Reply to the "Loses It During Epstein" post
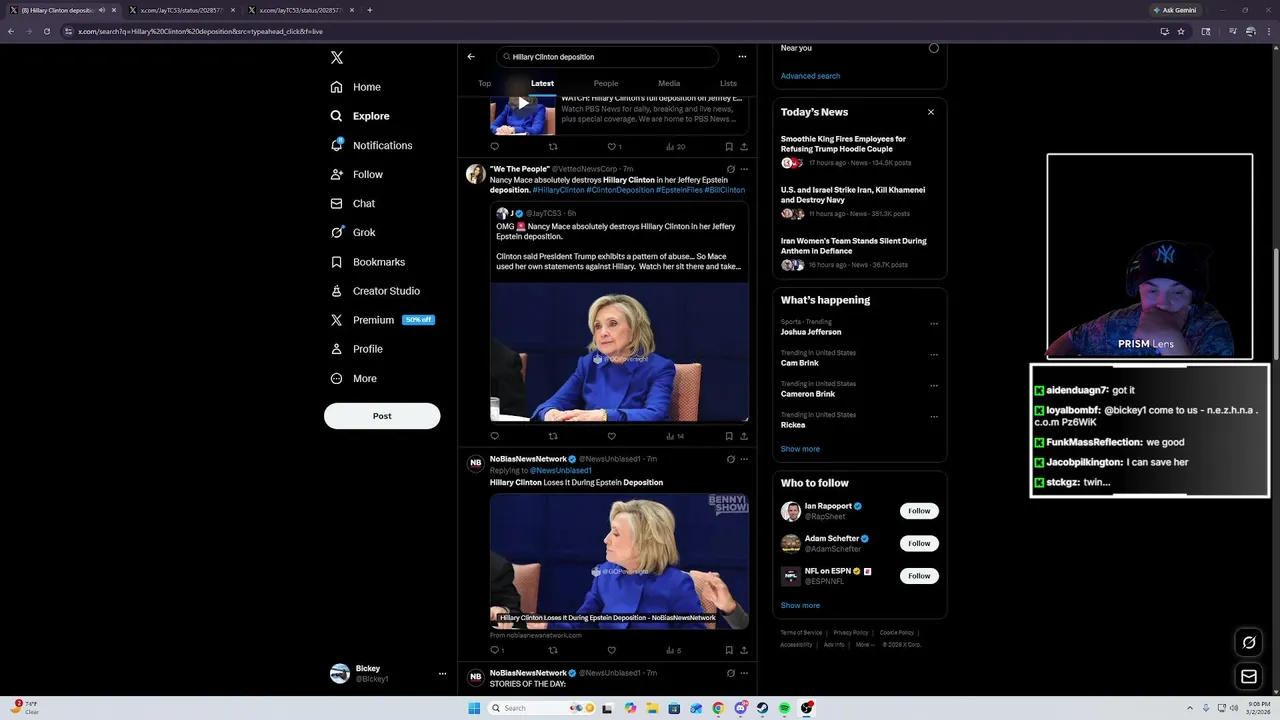This screenshot has height=720, width=1280. click(x=496, y=650)
